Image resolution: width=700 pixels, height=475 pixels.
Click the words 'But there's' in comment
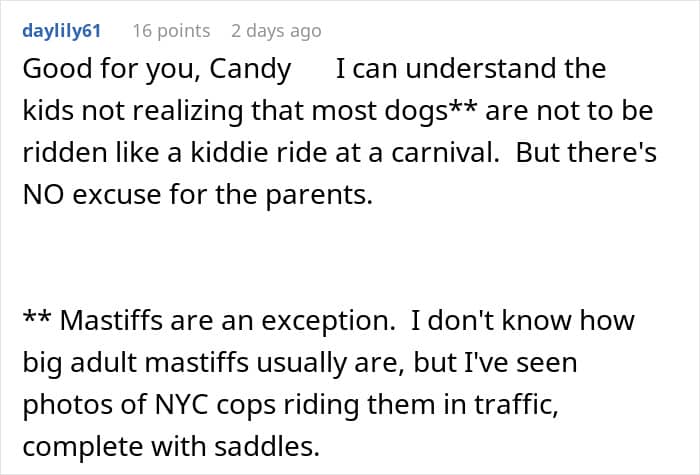586,152
